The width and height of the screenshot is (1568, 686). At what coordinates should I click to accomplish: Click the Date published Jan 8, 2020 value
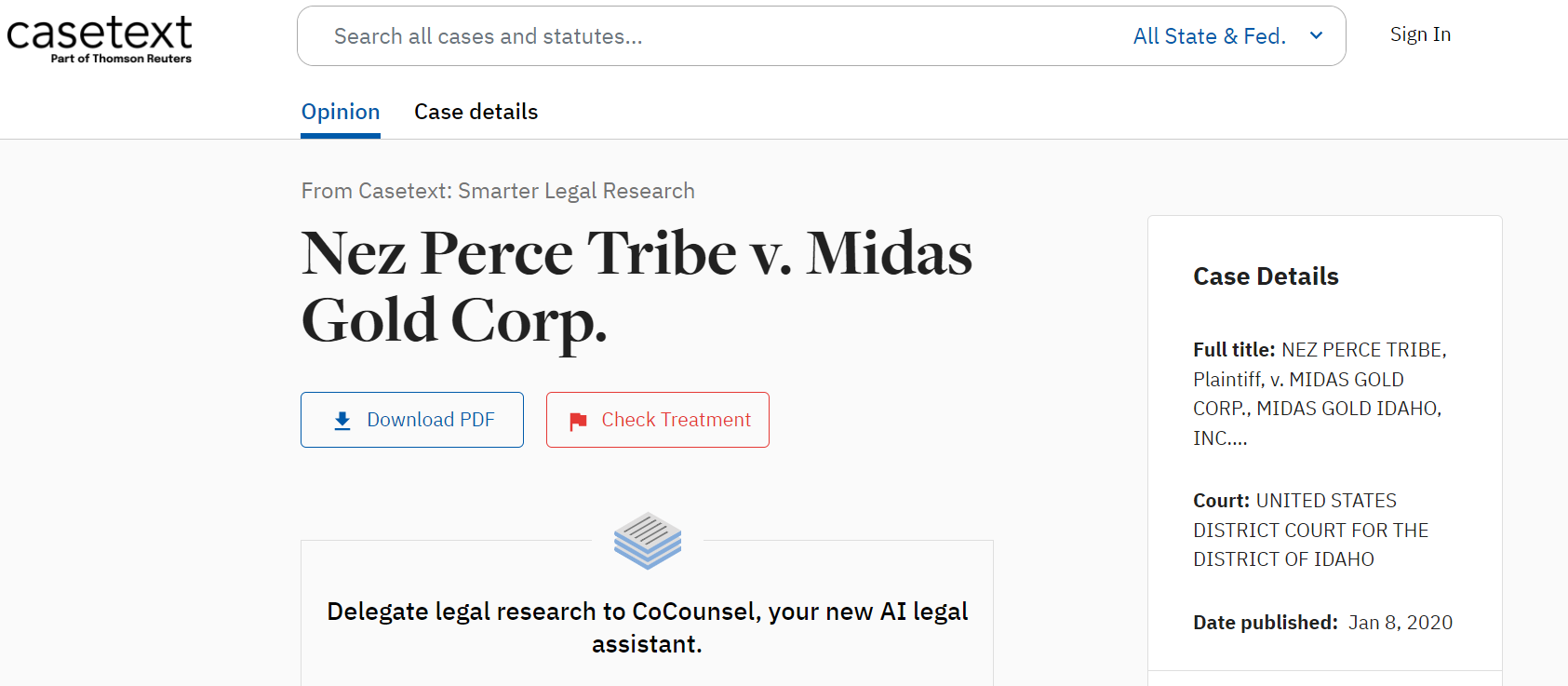[1400, 622]
